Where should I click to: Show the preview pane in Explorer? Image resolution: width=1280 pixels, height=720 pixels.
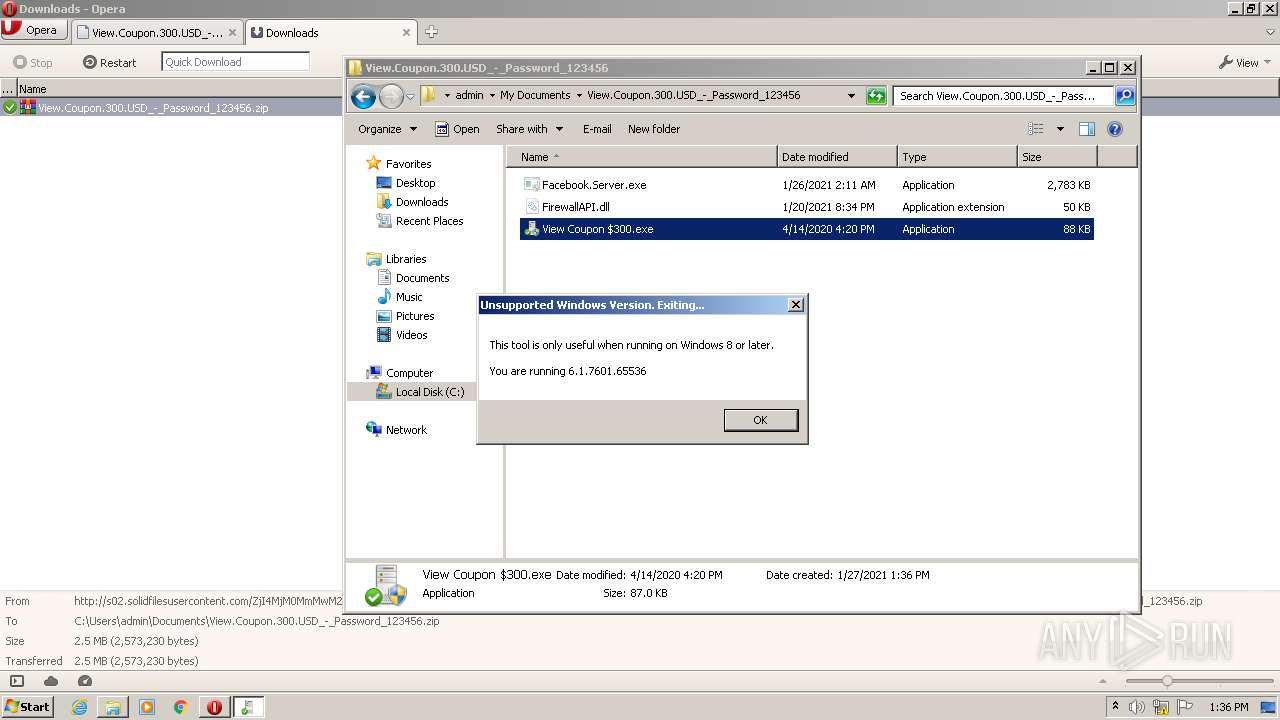pyautogui.click(x=1087, y=129)
